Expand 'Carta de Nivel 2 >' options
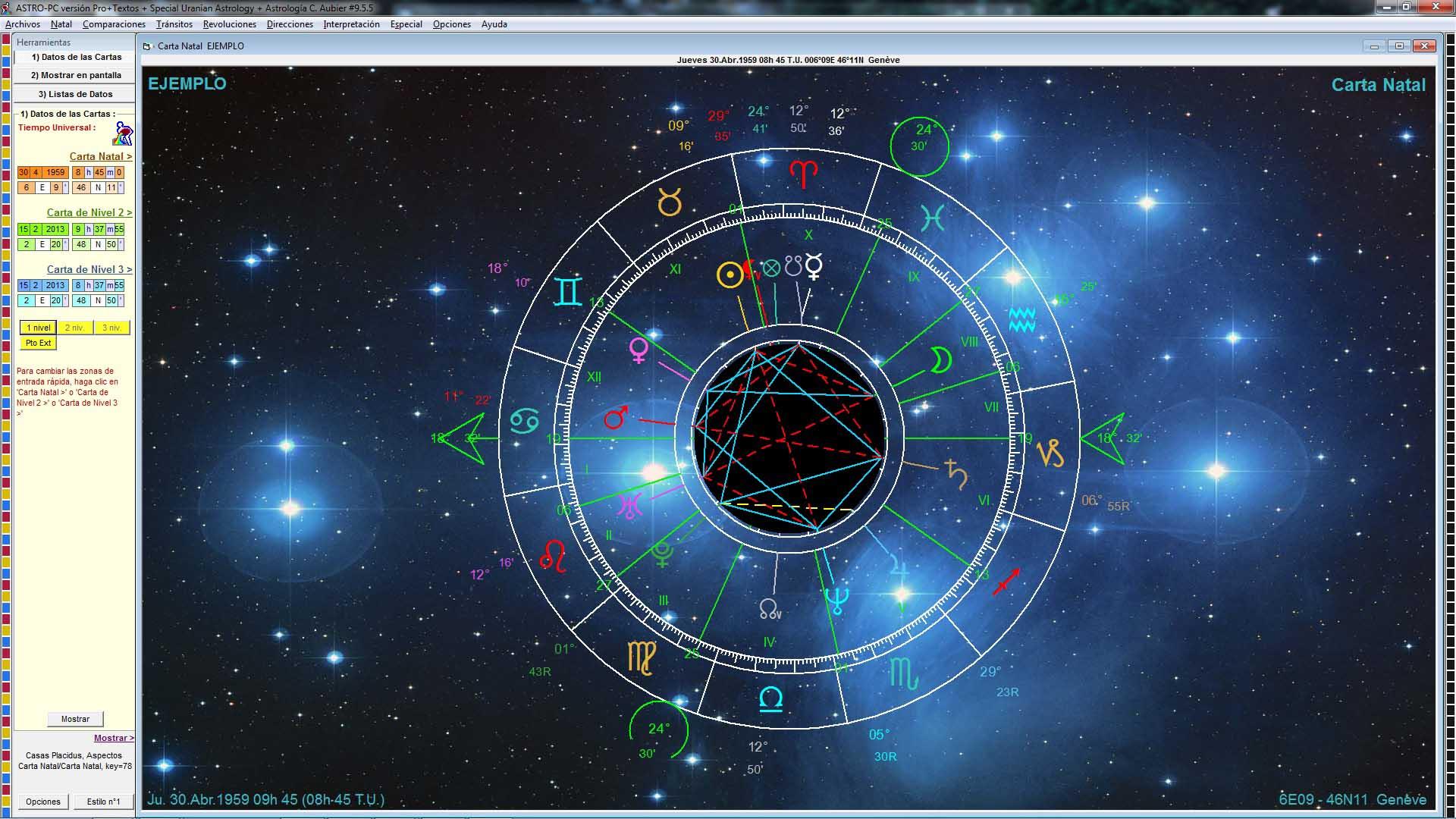The image size is (1456, 819). click(89, 212)
